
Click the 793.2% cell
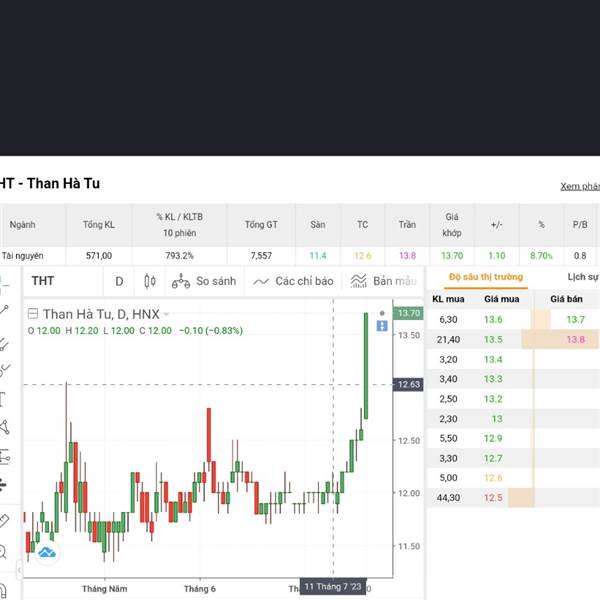click(179, 256)
